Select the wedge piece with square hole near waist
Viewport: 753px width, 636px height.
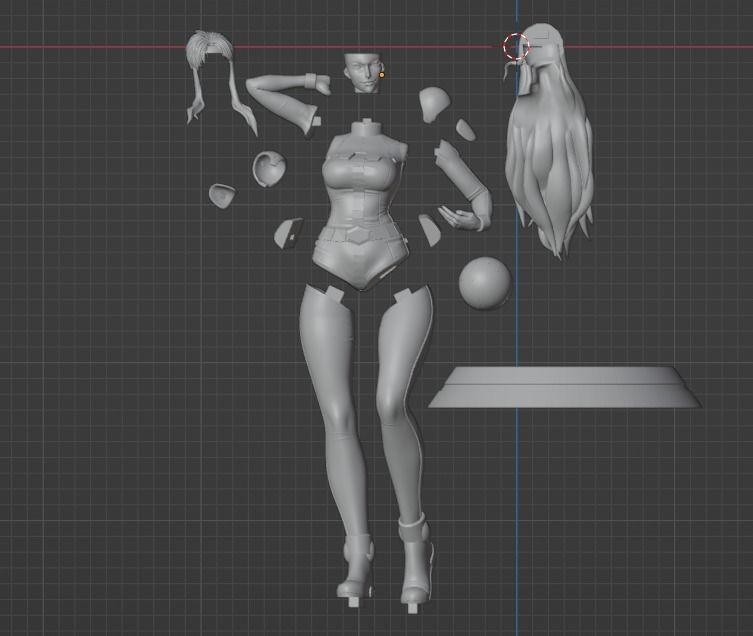click(289, 232)
